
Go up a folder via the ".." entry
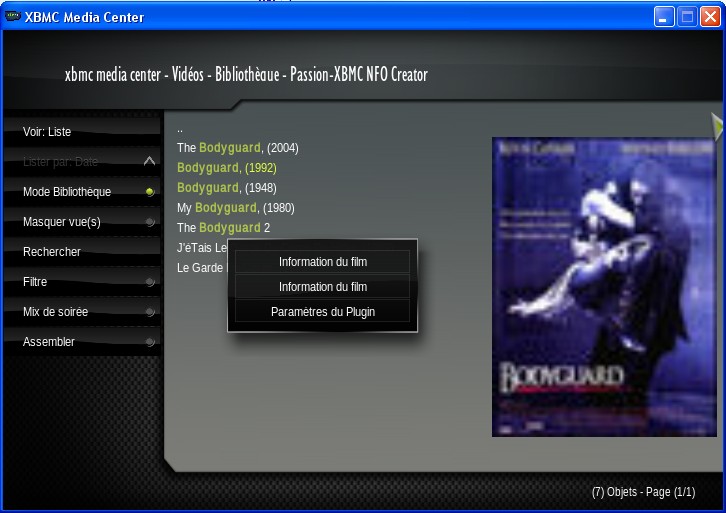tap(180, 129)
